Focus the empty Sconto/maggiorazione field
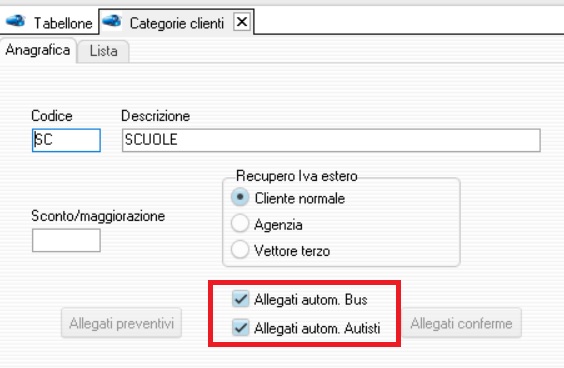 (x=66, y=240)
